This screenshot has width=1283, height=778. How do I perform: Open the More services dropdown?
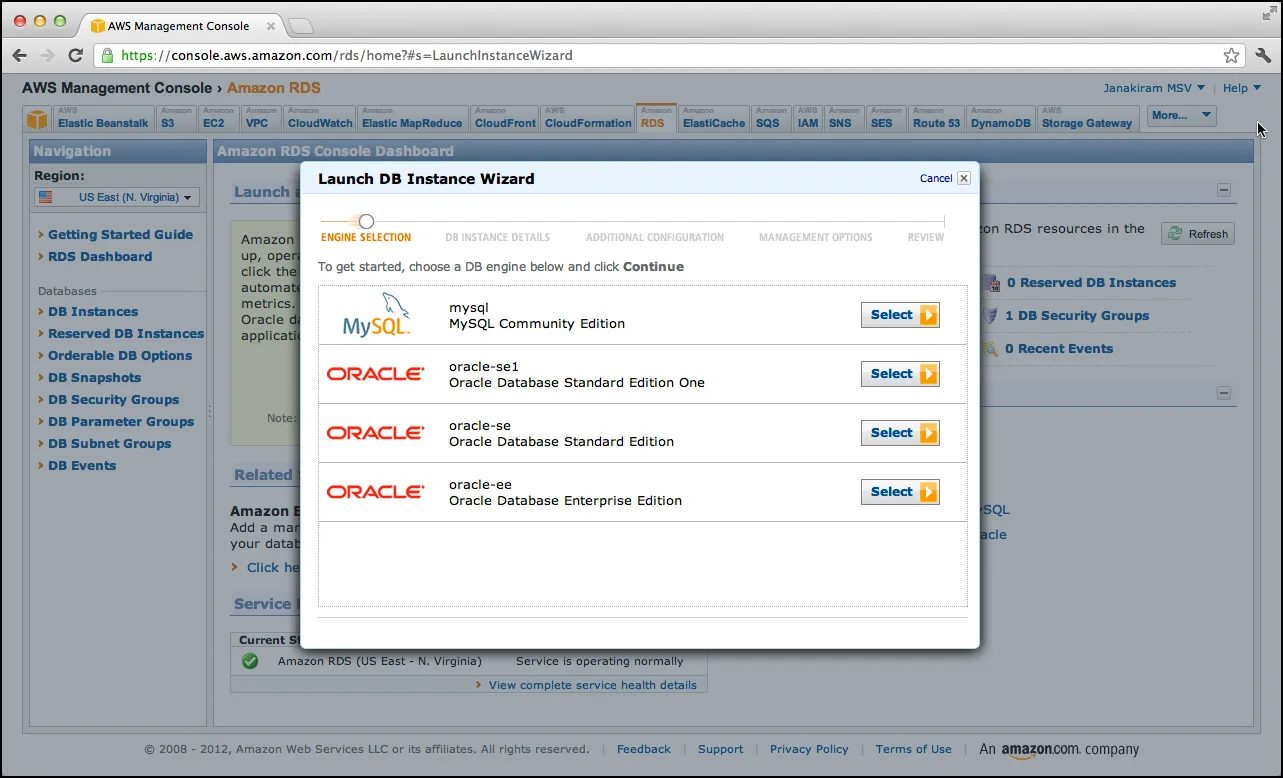[1181, 115]
